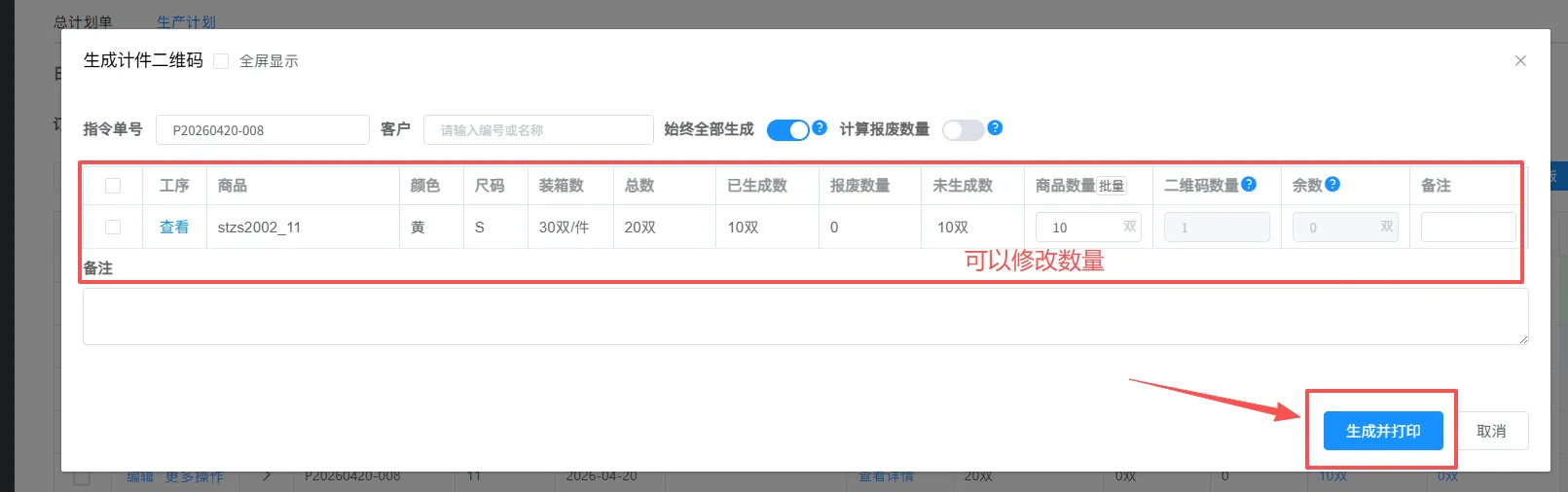Click the 生成并打印 button

point(1382,431)
